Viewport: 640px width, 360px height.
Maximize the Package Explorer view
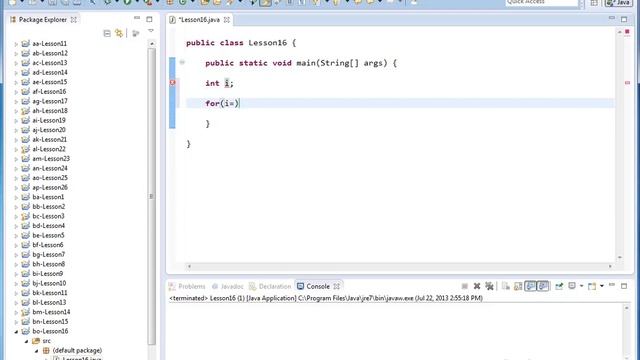pos(149,19)
